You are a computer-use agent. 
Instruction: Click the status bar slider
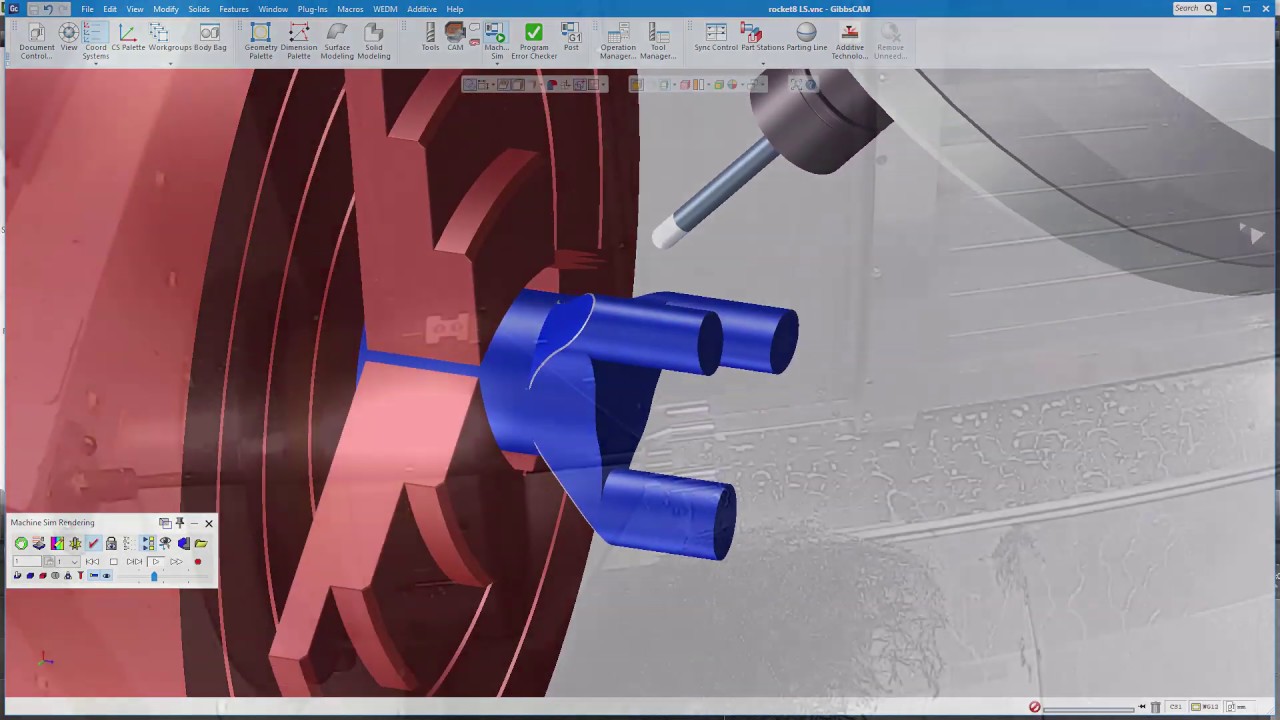pyautogui.click(x=1089, y=708)
